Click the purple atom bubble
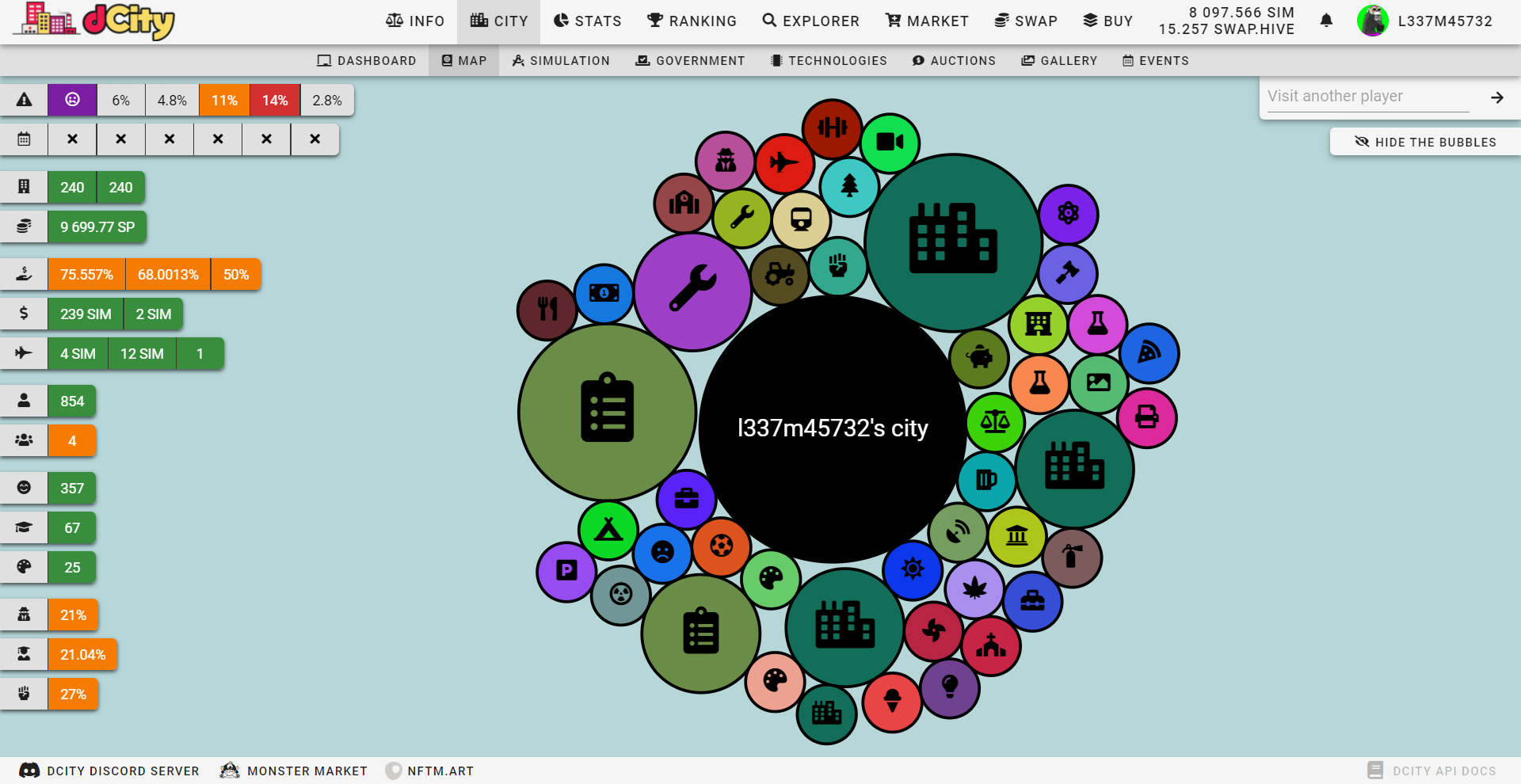The width and height of the screenshot is (1521, 784). (x=1068, y=214)
